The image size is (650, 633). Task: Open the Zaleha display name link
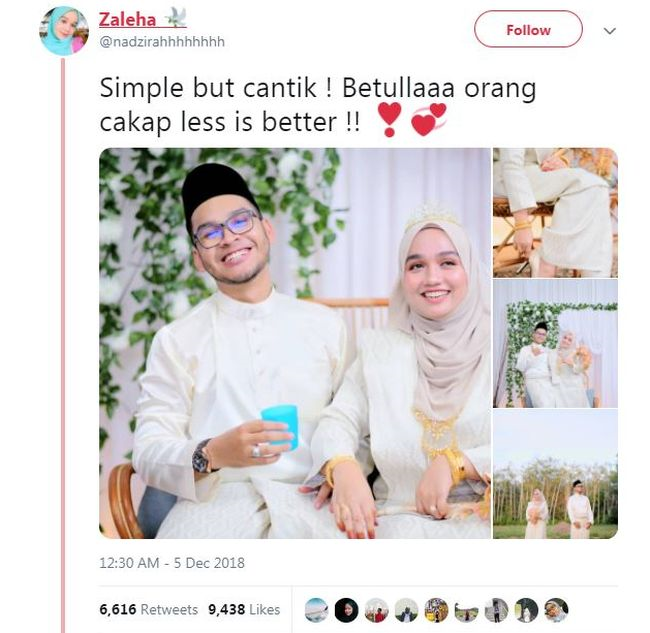tap(127, 19)
